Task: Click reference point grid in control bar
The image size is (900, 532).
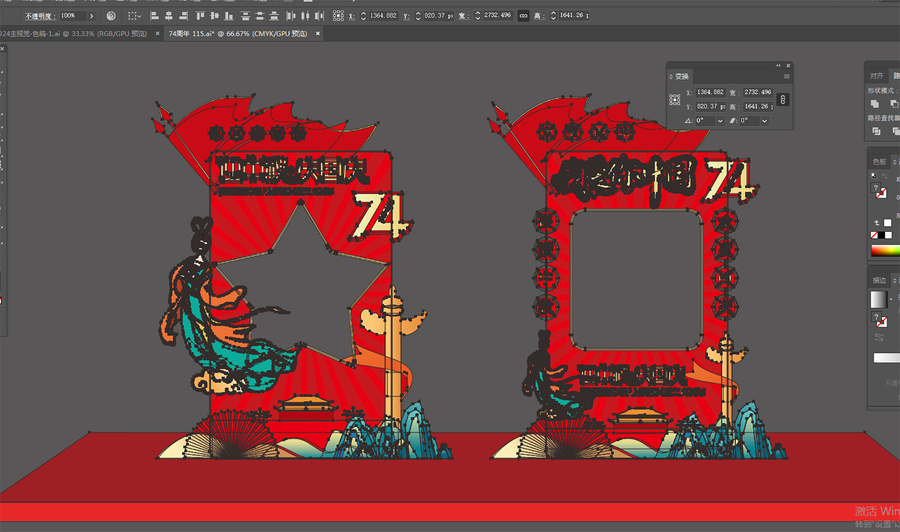Action: pyautogui.click(x=338, y=16)
